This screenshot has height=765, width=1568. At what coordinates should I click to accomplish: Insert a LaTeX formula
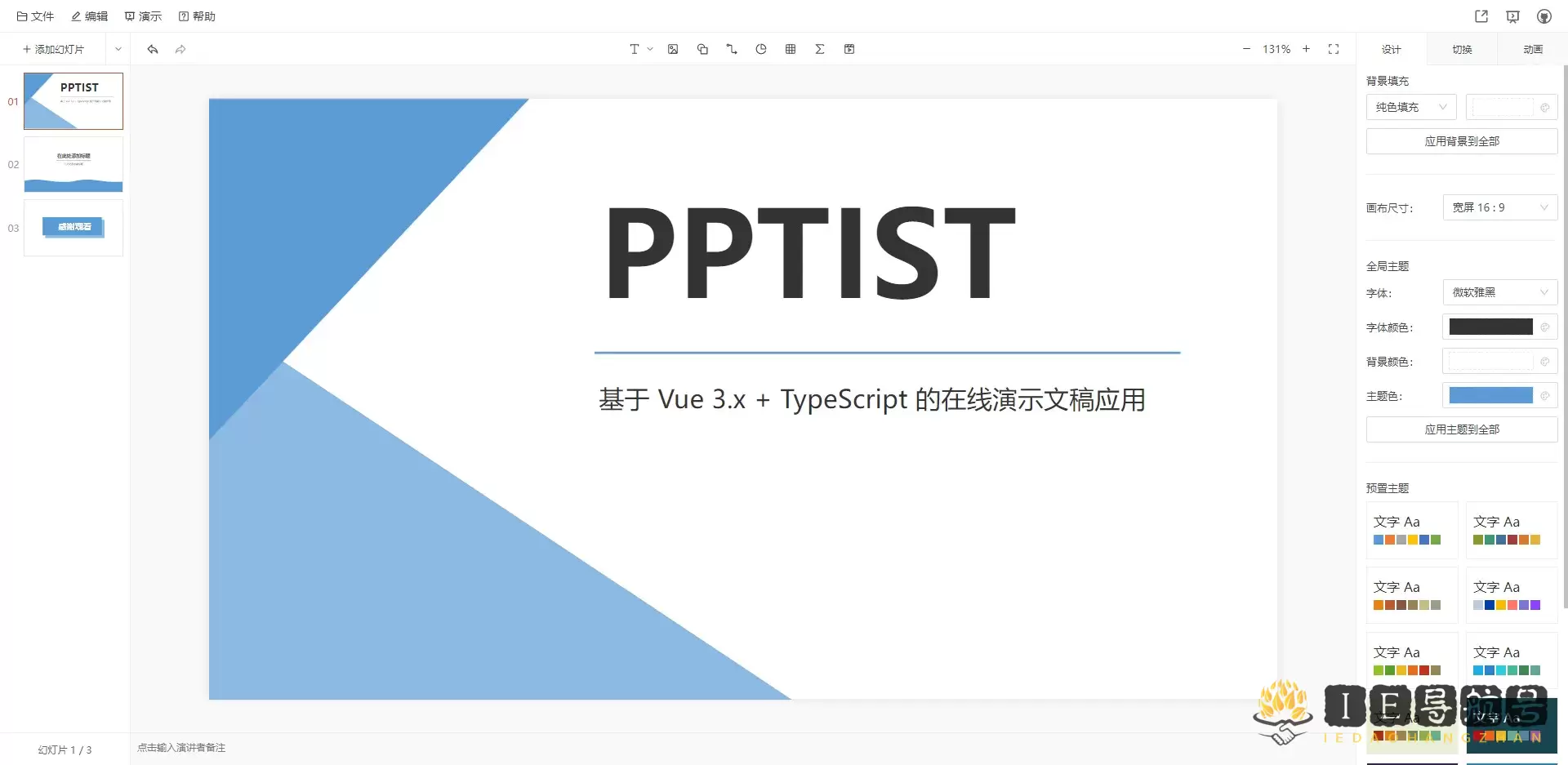click(x=820, y=49)
